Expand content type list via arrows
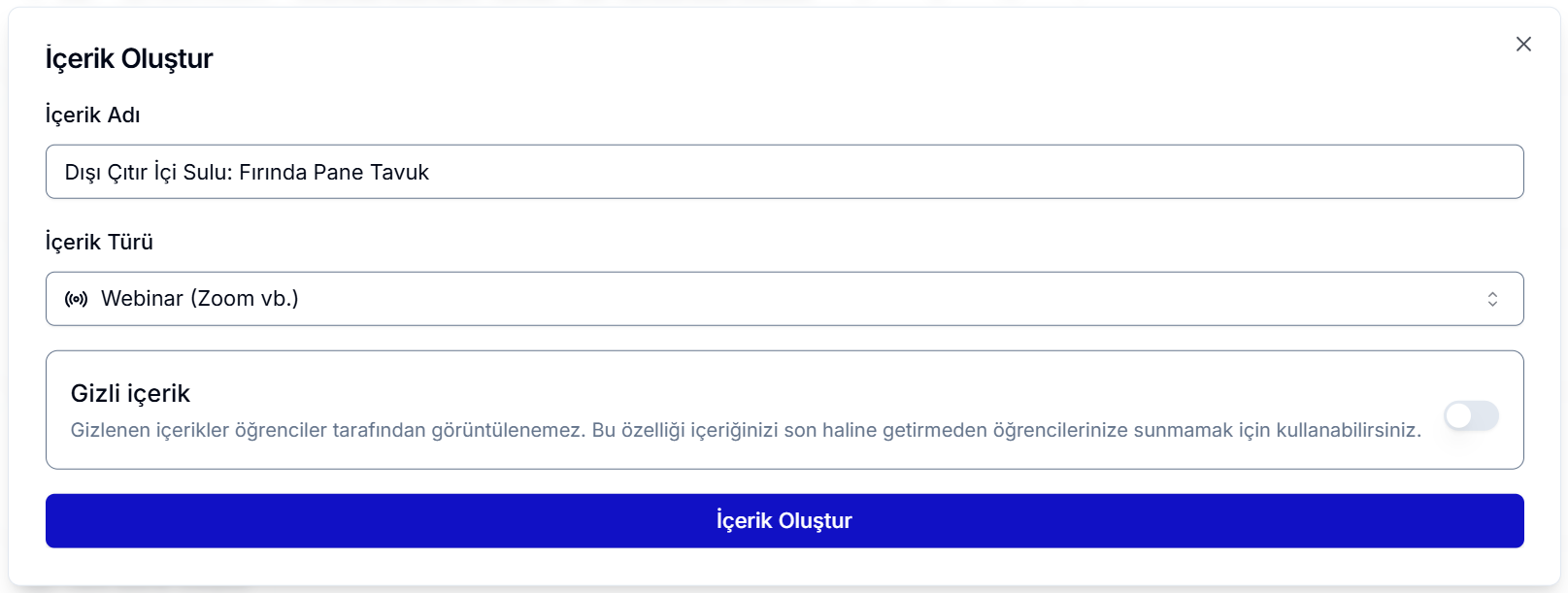 [x=1492, y=299]
